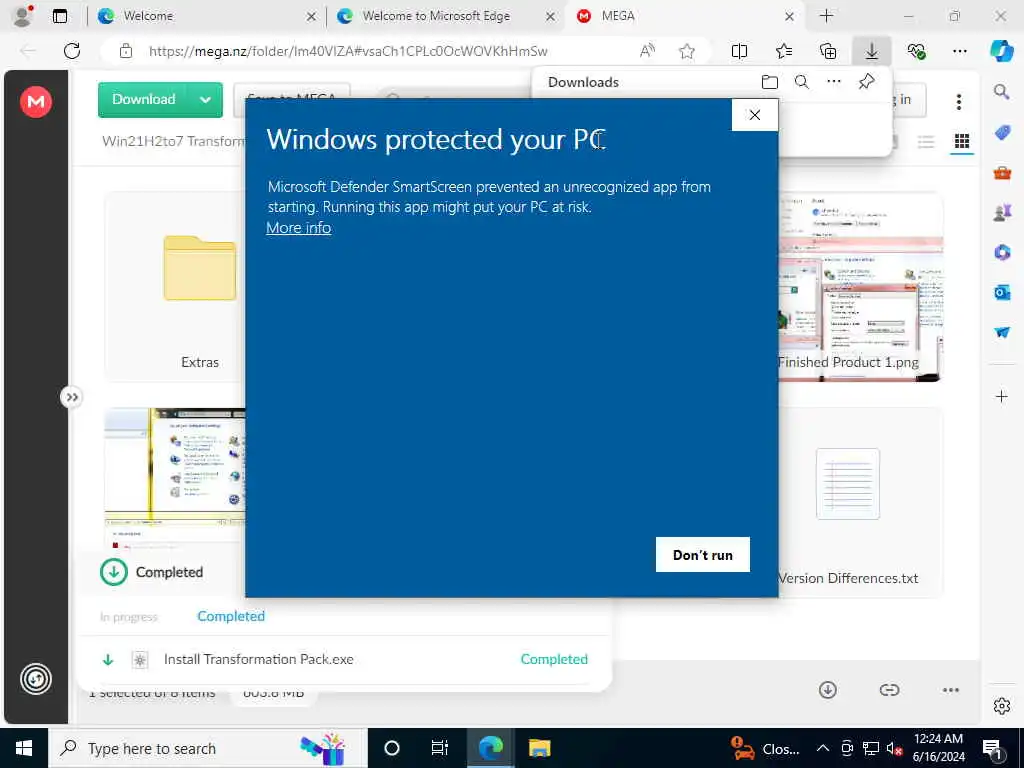1024x768 pixels.
Task: Open Edge Settings and more menu
Action: pyautogui.click(x=959, y=51)
